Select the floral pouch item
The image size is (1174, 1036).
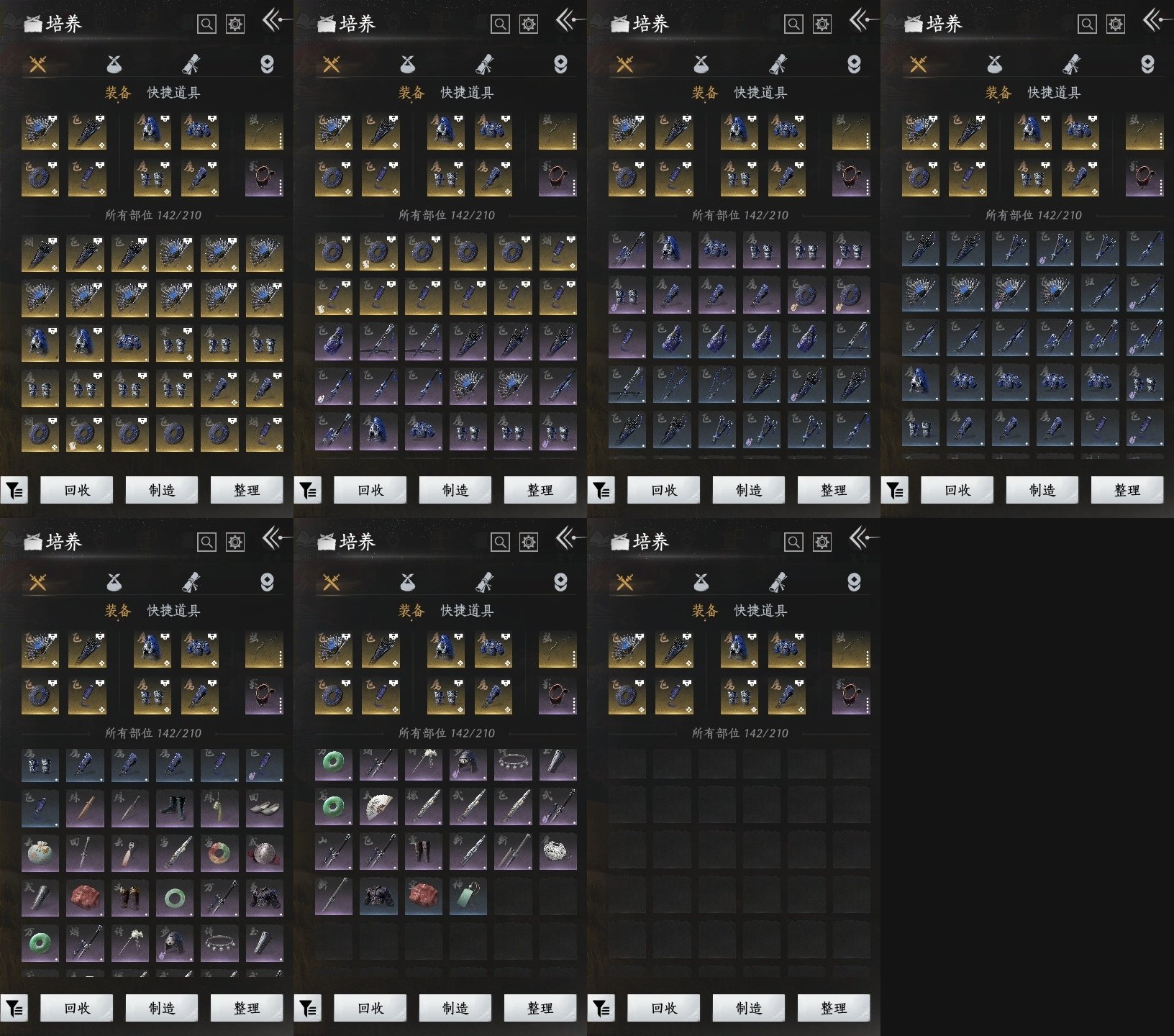tap(40, 853)
